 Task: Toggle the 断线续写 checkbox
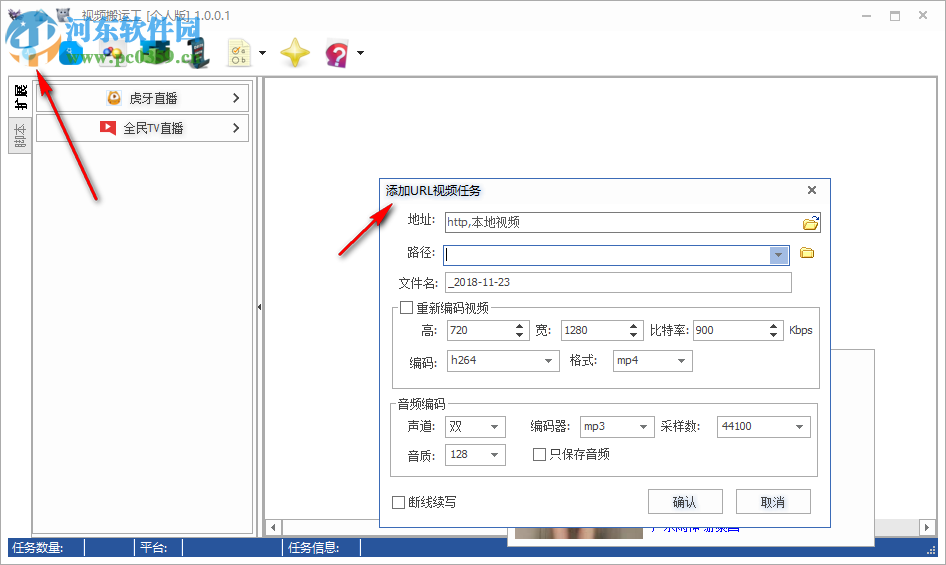click(x=398, y=502)
